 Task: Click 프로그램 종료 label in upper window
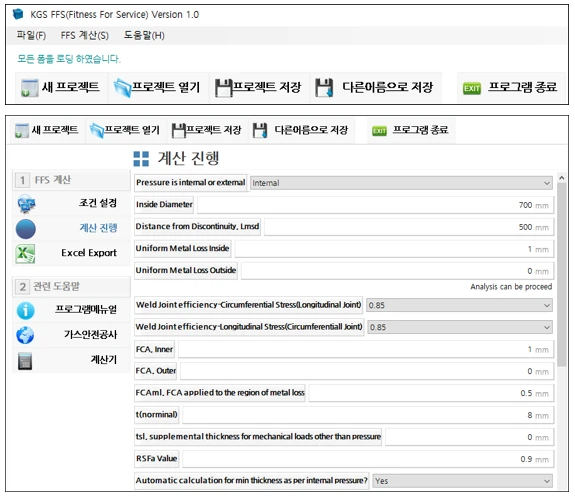[x=522, y=87]
